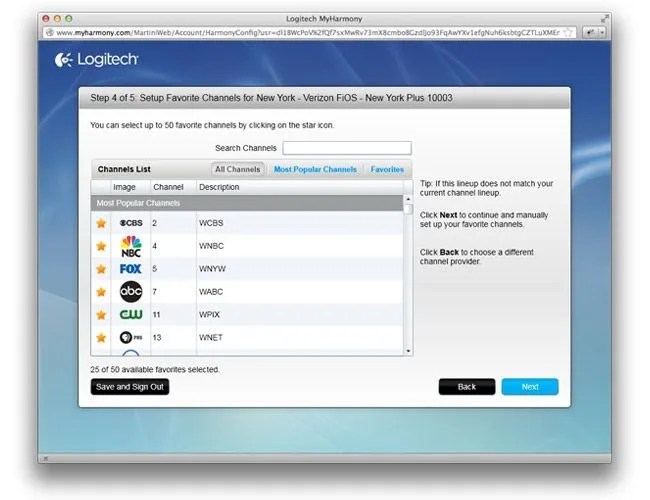Click the browser address bar URL
650x500 pixels.
308,32
